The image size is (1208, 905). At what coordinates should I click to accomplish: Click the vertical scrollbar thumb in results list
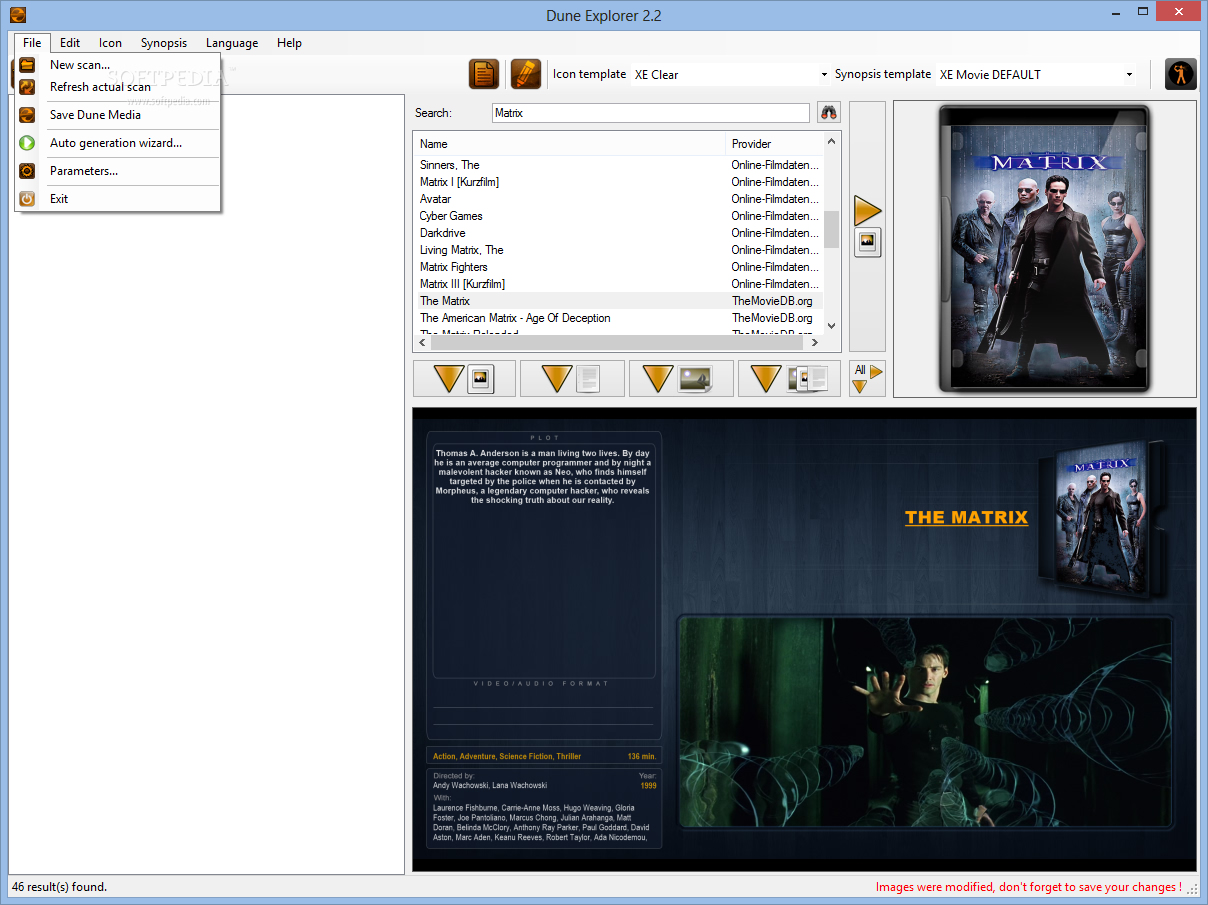[x=832, y=229]
